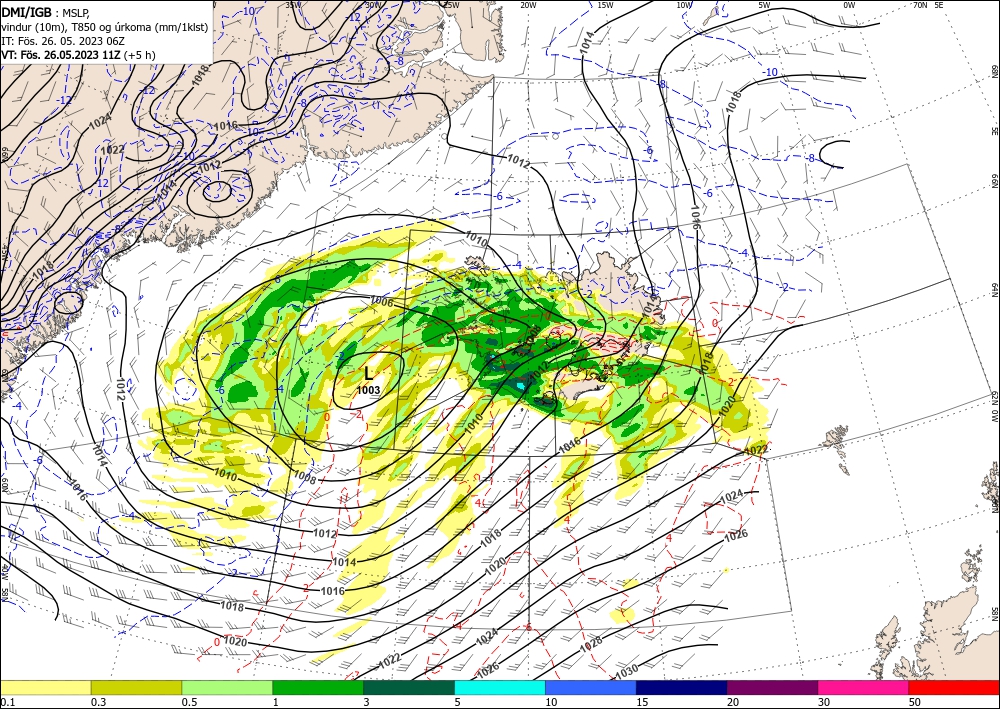Select the medium green 1–3 mm legend swatch
The width and height of the screenshot is (1000, 709).
(x=318, y=687)
